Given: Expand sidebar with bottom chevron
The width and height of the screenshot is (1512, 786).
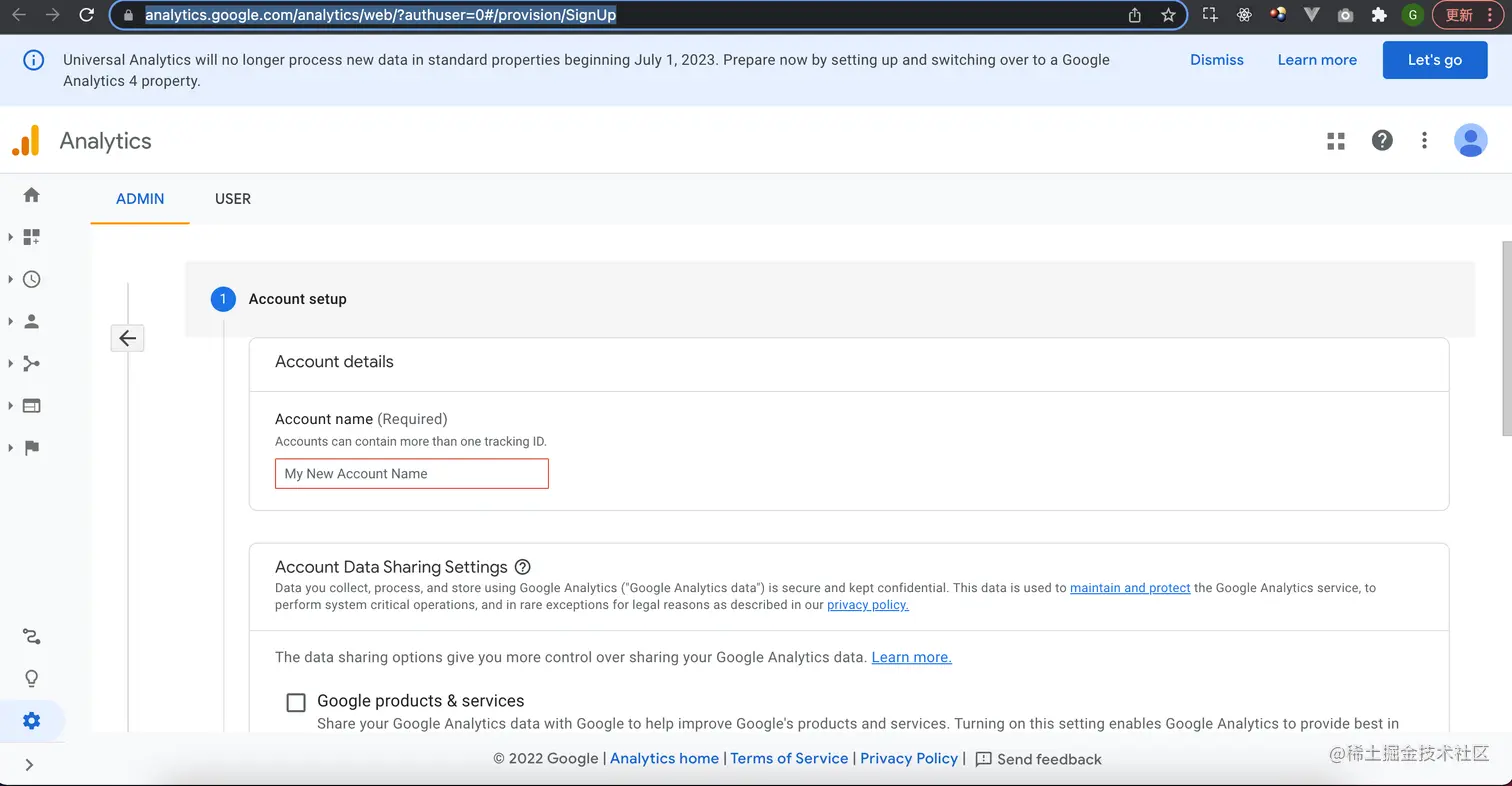Looking at the screenshot, I should [29, 765].
